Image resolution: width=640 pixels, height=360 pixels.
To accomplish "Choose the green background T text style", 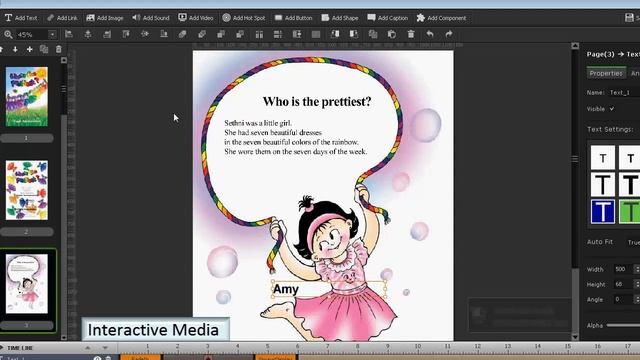I will [629, 211].
